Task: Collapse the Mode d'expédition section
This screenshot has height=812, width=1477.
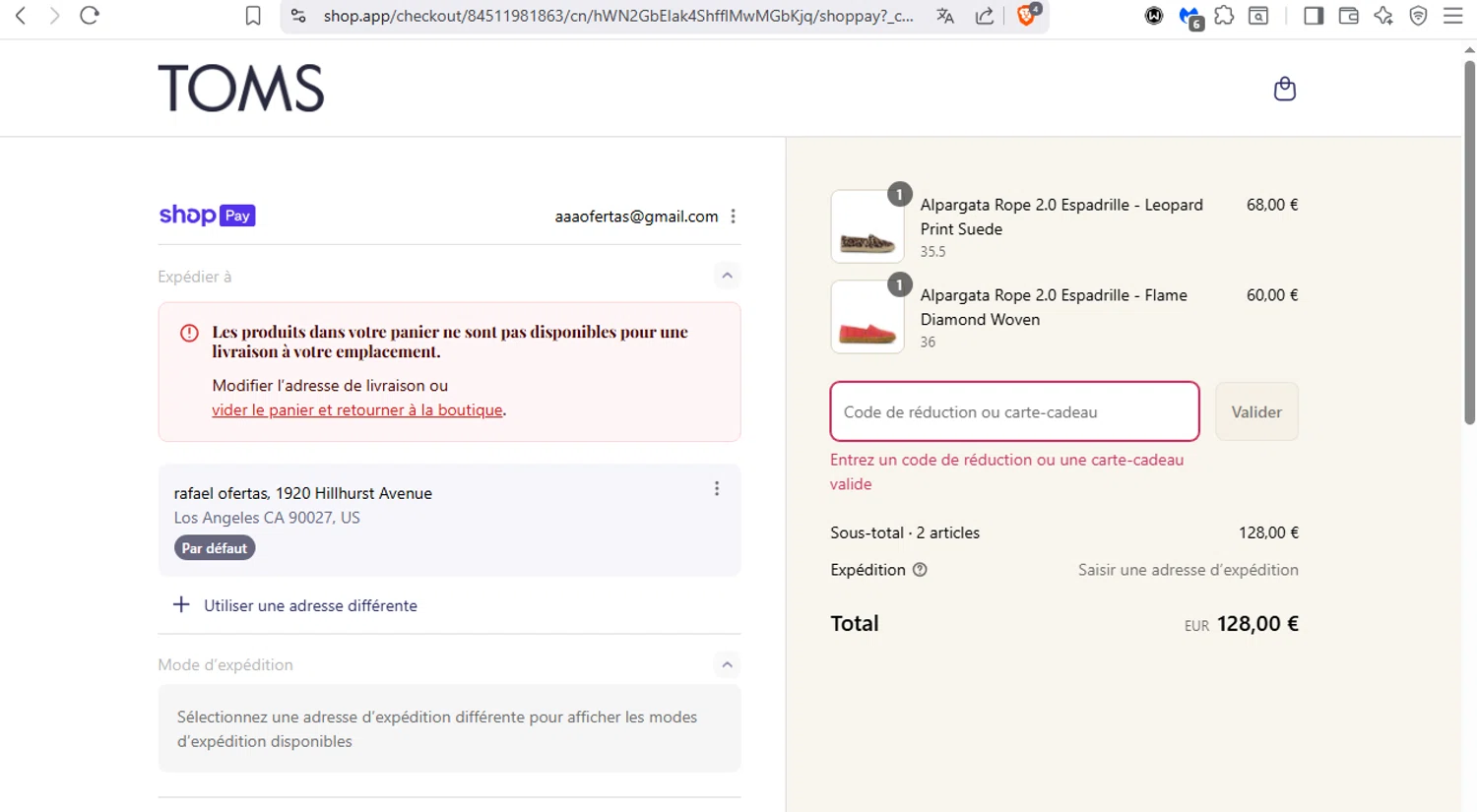Action: coord(727,664)
